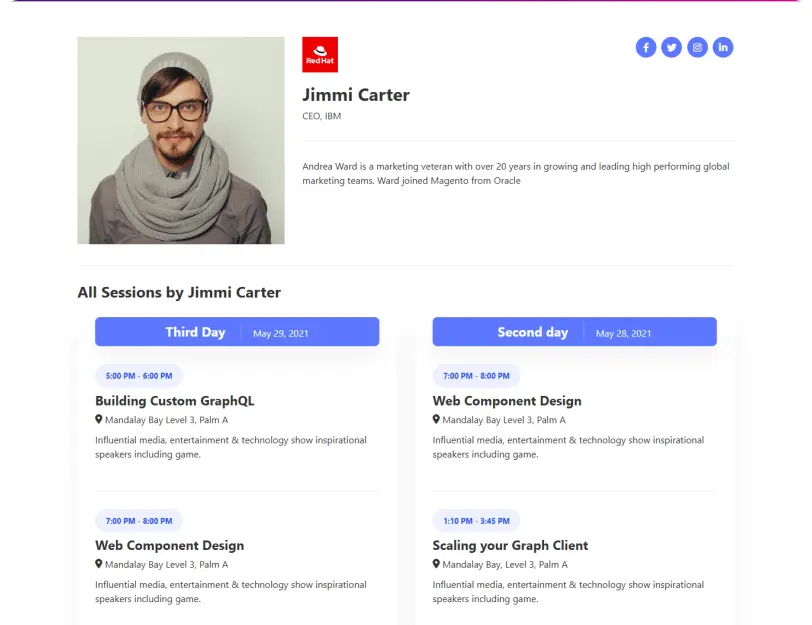Open the LinkedIn social icon

[723, 47]
